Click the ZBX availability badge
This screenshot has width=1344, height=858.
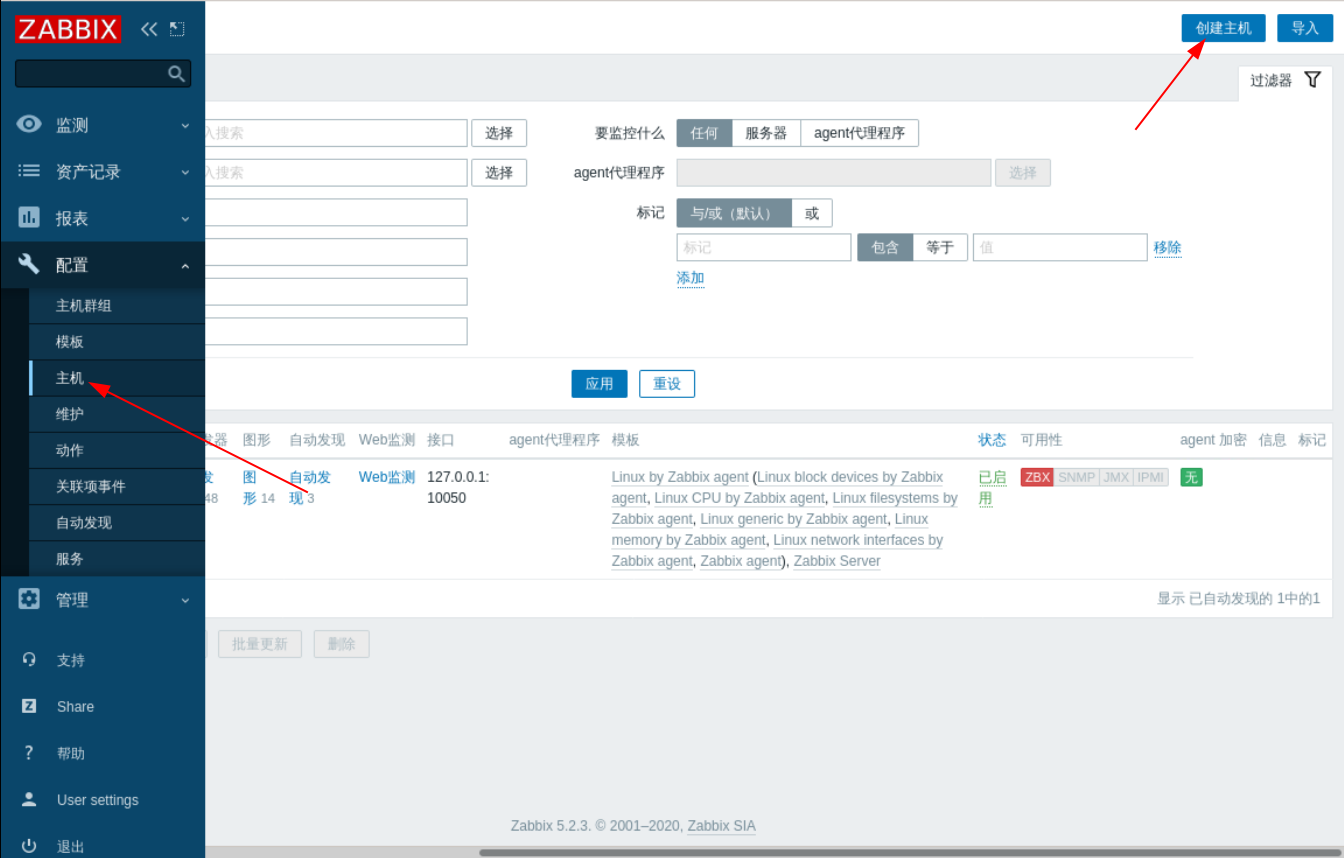click(1037, 477)
